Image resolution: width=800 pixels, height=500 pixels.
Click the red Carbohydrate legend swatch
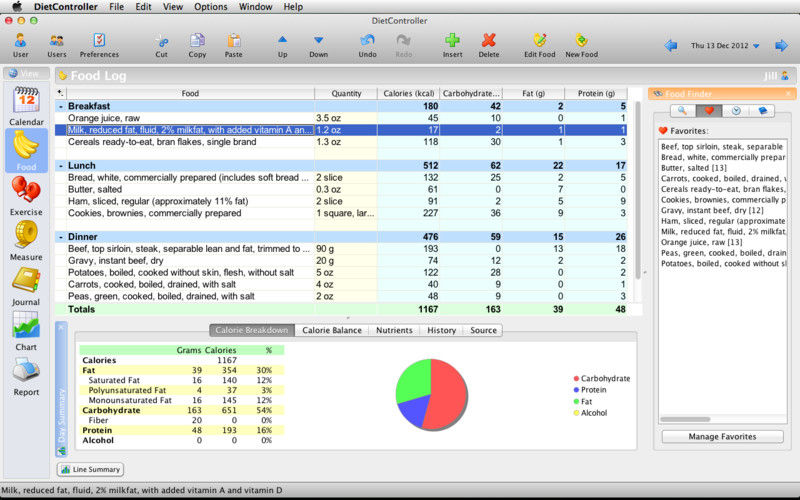click(576, 379)
